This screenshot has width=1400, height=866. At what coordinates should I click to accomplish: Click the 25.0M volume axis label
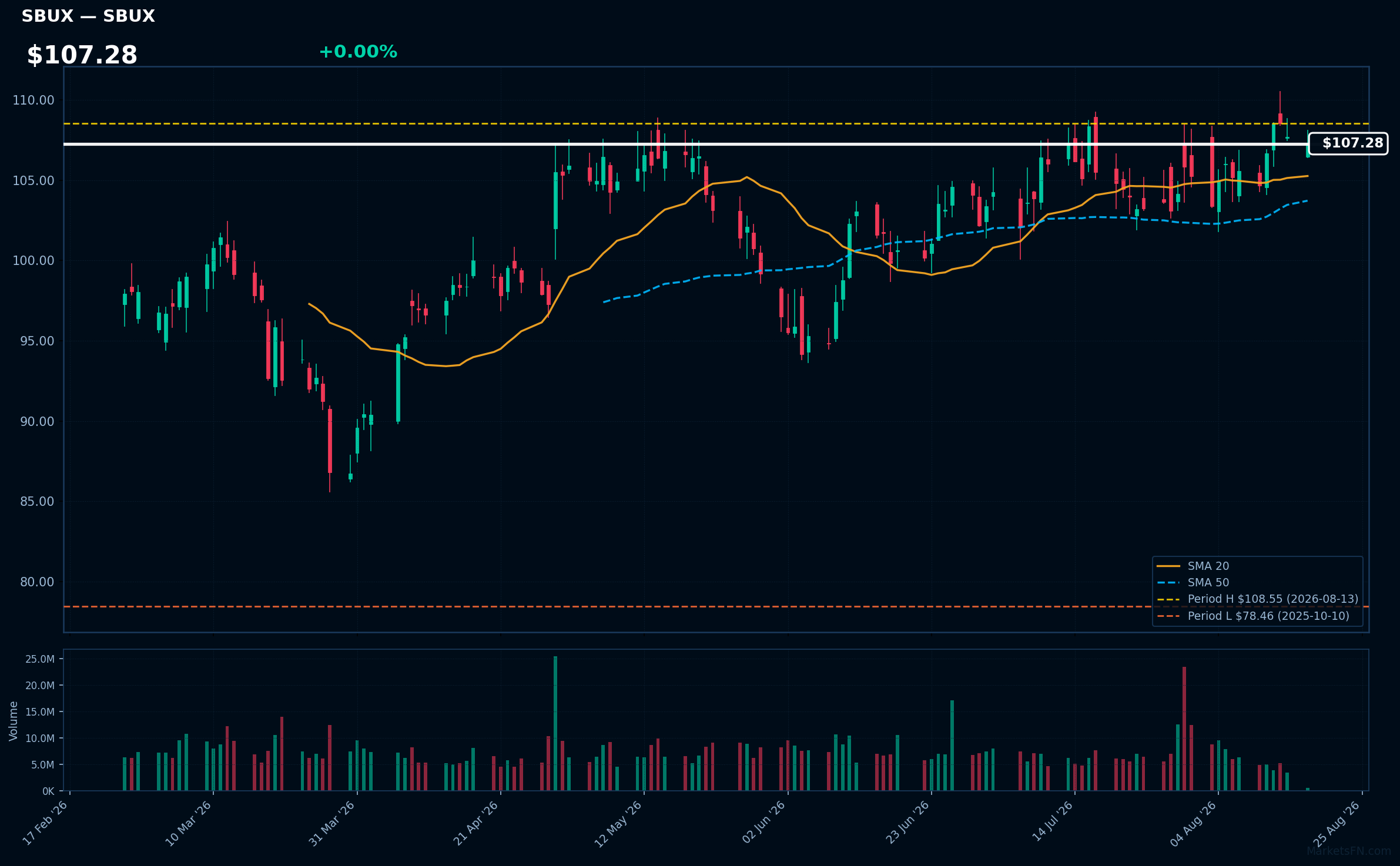pyautogui.click(x=40, y=659)
